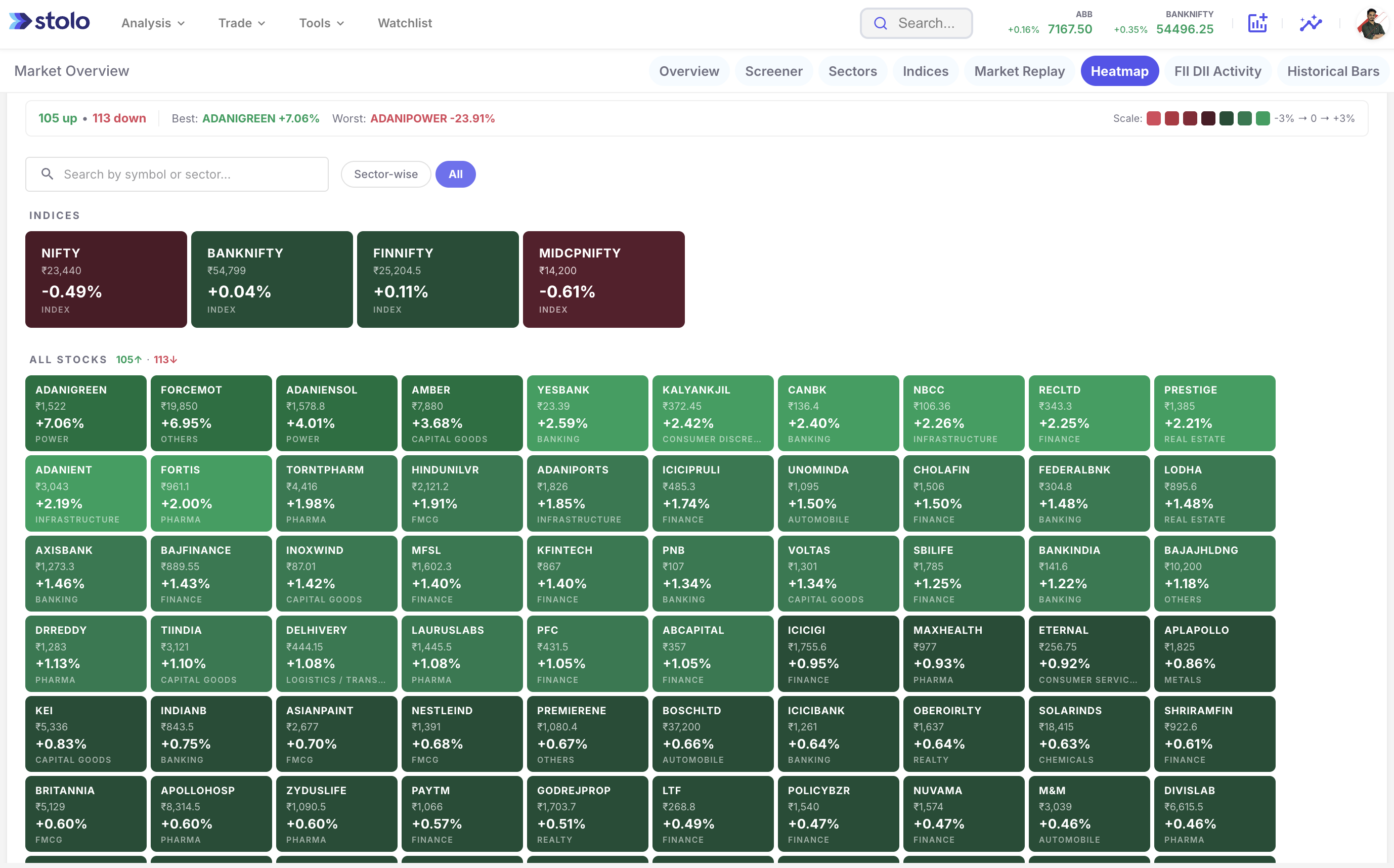Click the darkest maroon scale swatch
Image resolution: width=1394 pixels, height=868 pixels.
click(x=1208, y=118)
